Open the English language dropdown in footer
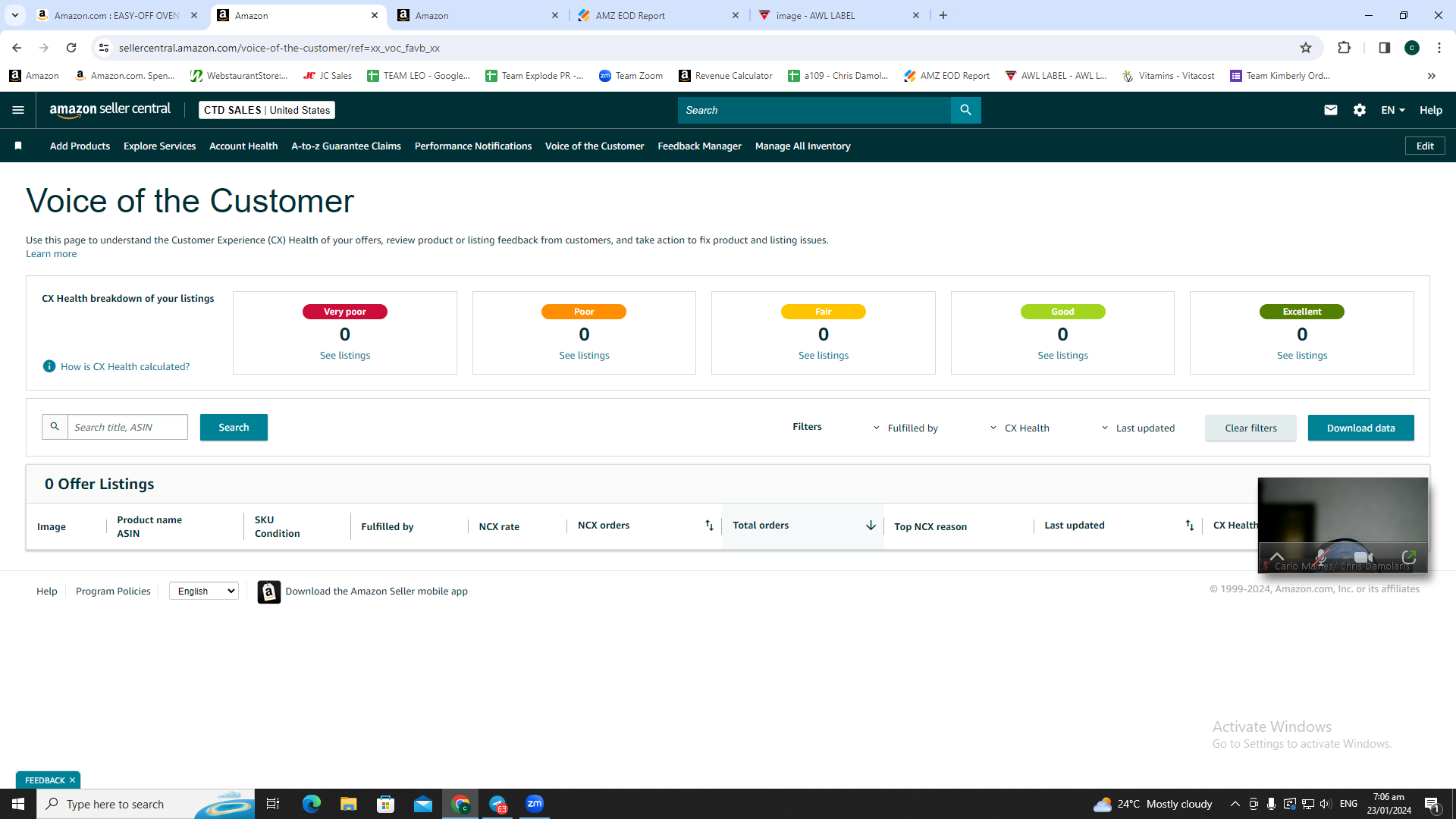The height and width of the screenshot is (819, 1456). (x=204, y=591)
